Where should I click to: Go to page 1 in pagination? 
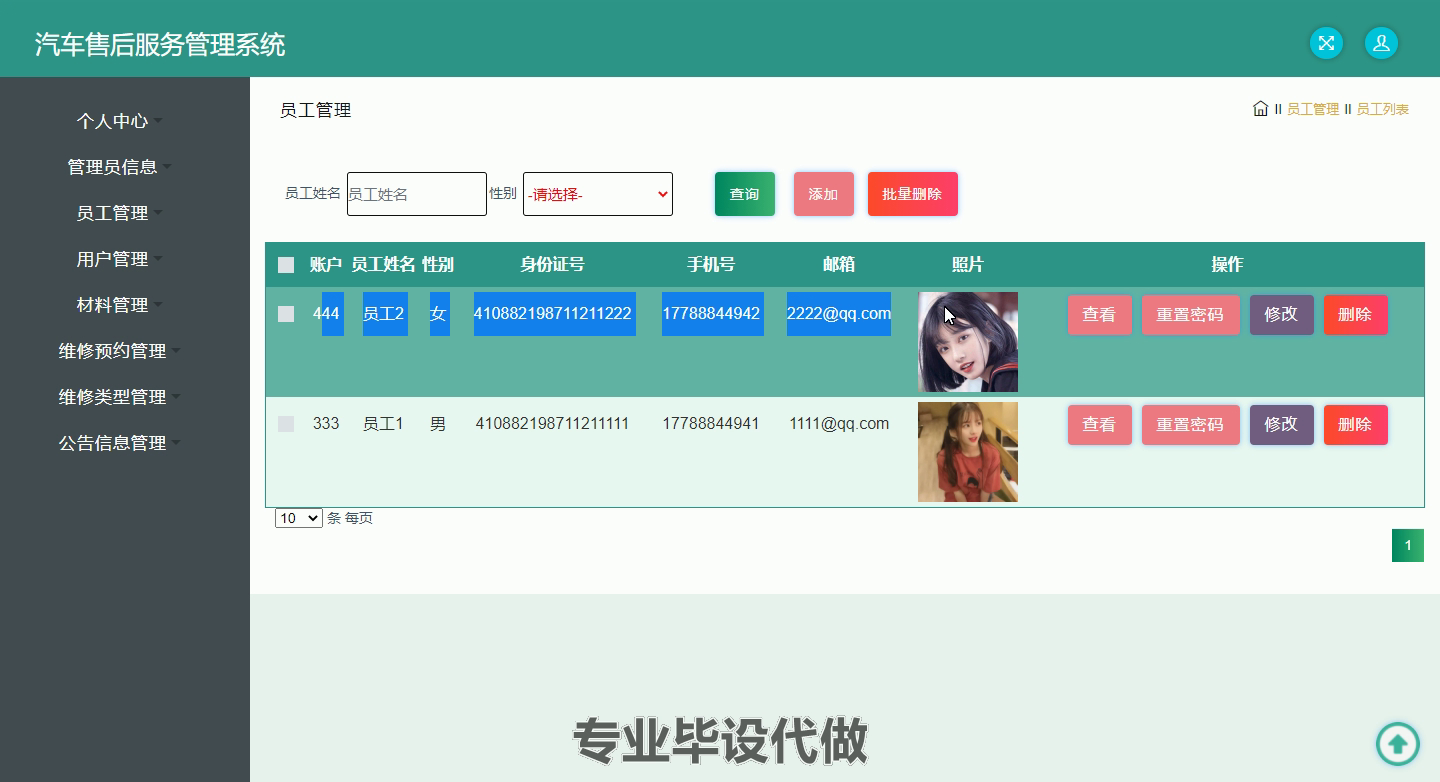(1408, 545)
